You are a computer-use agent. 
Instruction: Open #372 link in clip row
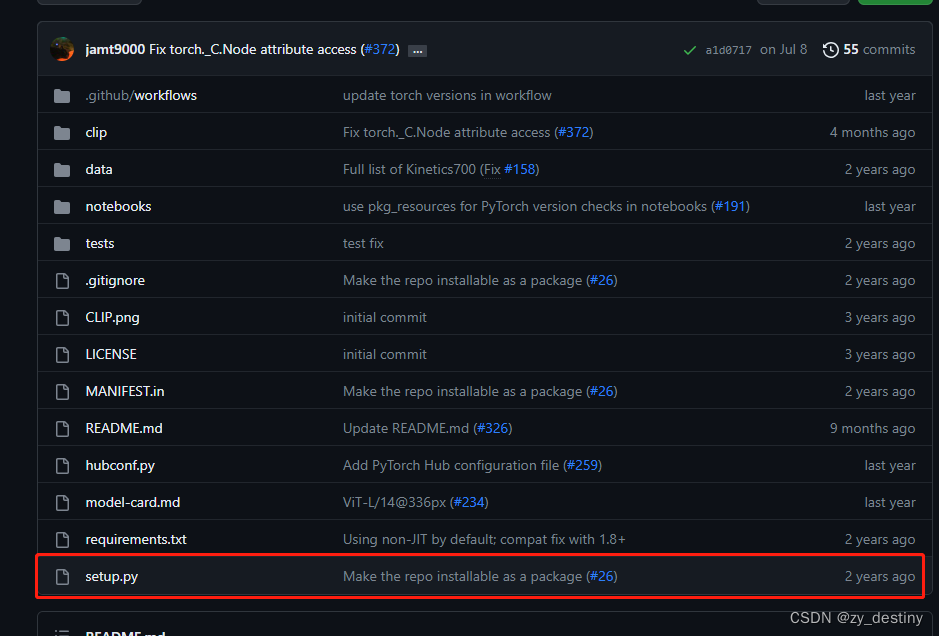574,132
